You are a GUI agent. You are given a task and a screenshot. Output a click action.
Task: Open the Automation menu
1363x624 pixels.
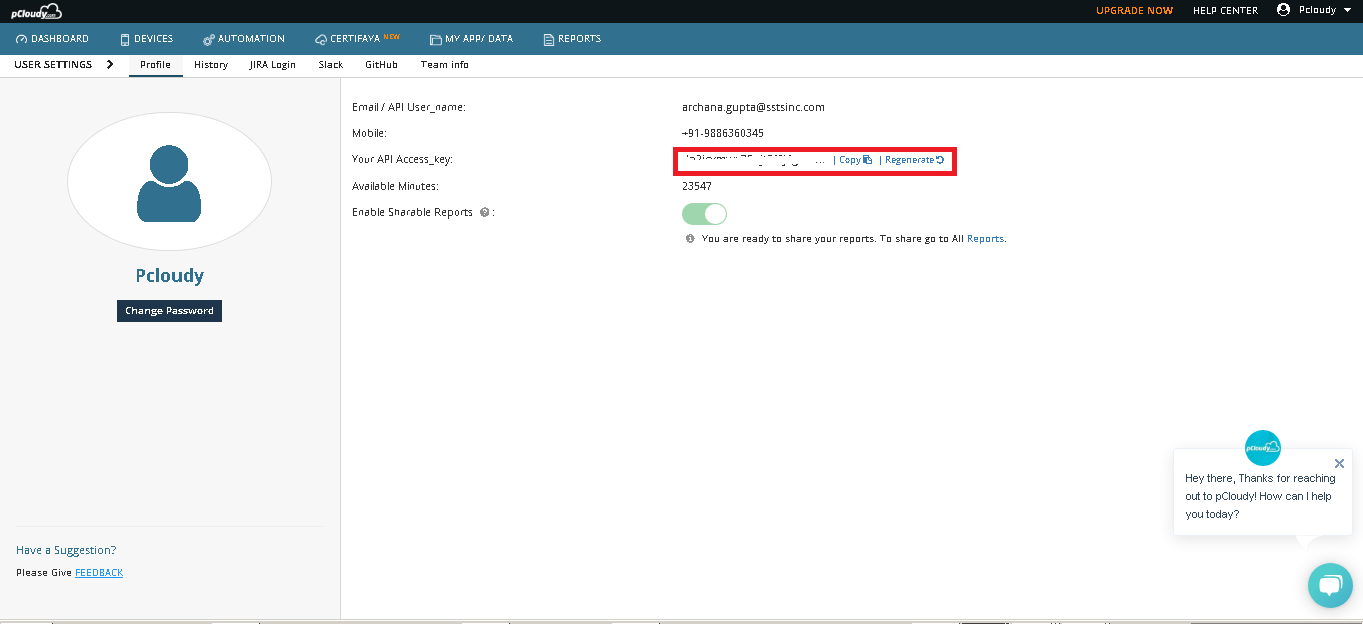[244, 39]
